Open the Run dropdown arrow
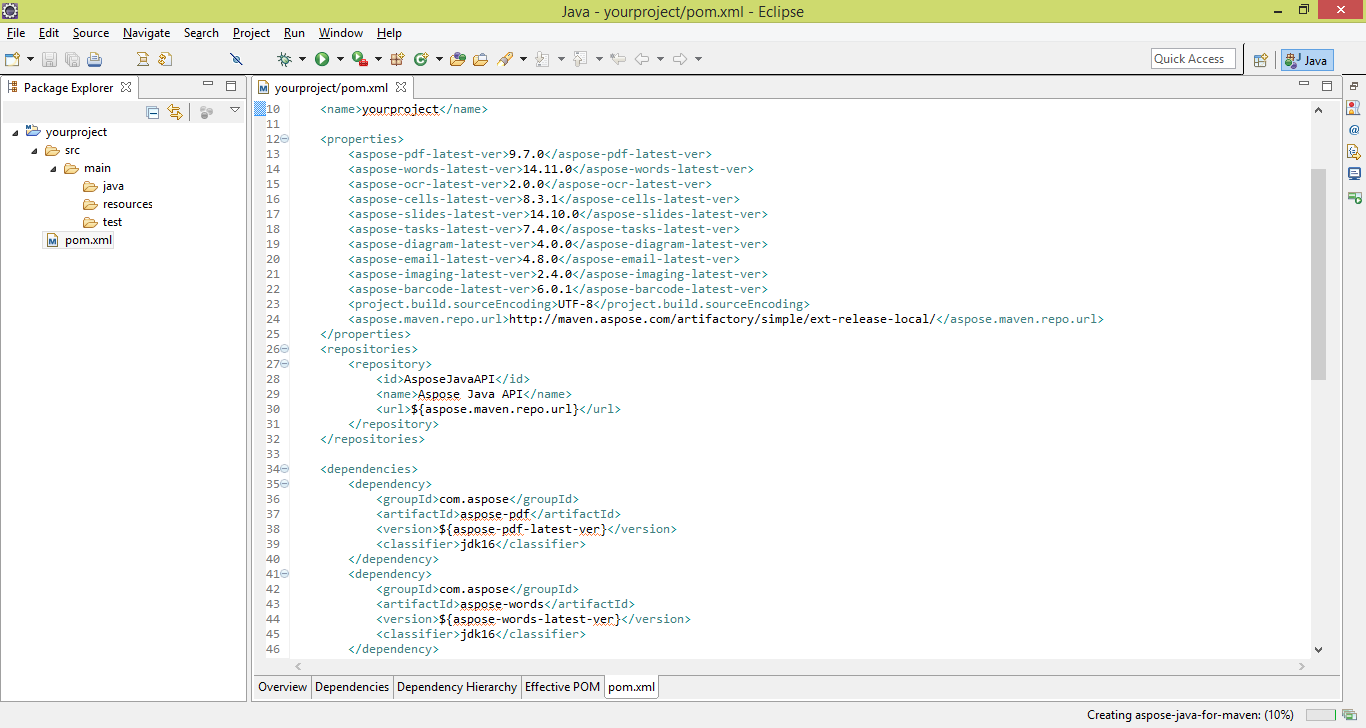The image size is (1366, 728). coord(340,59)
